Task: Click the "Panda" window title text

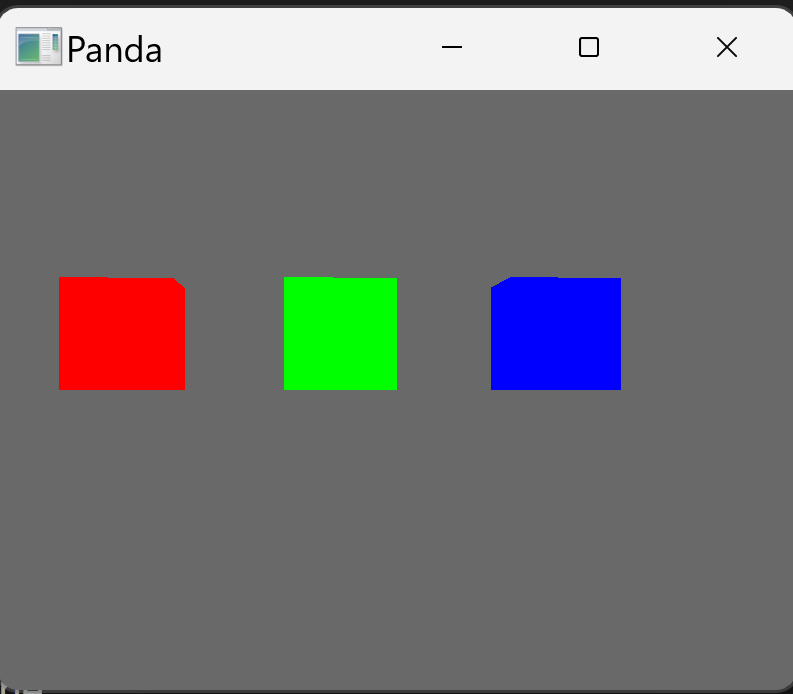Action: click(114, 49)
